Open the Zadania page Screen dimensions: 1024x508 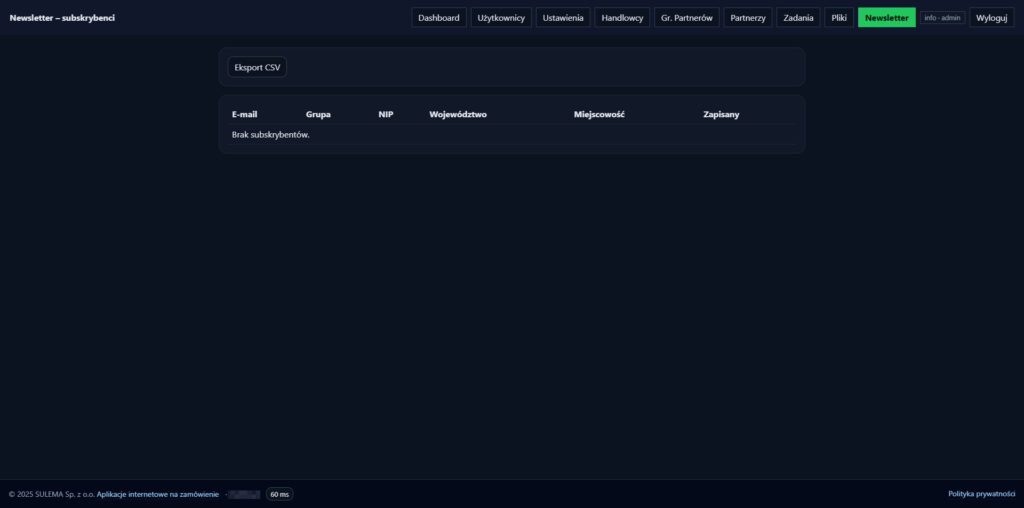[x=798, y=18]
